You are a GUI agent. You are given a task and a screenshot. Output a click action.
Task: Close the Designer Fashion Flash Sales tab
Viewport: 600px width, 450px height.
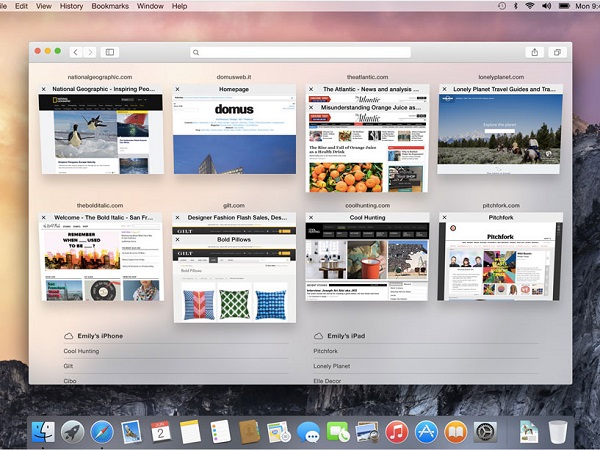tap(178, 217)
